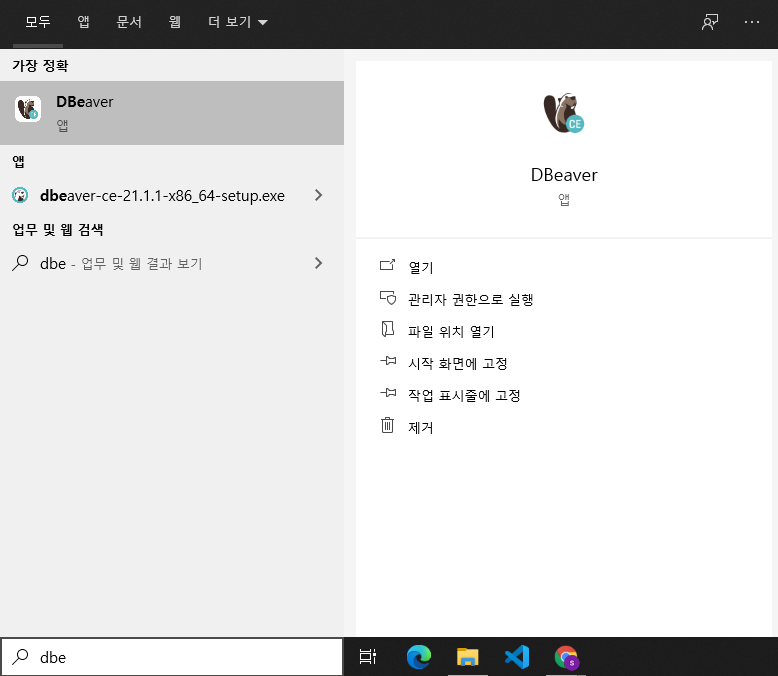778x676 pixels.
Task: Open Task View on taskbar
Action: click(368, 657)
